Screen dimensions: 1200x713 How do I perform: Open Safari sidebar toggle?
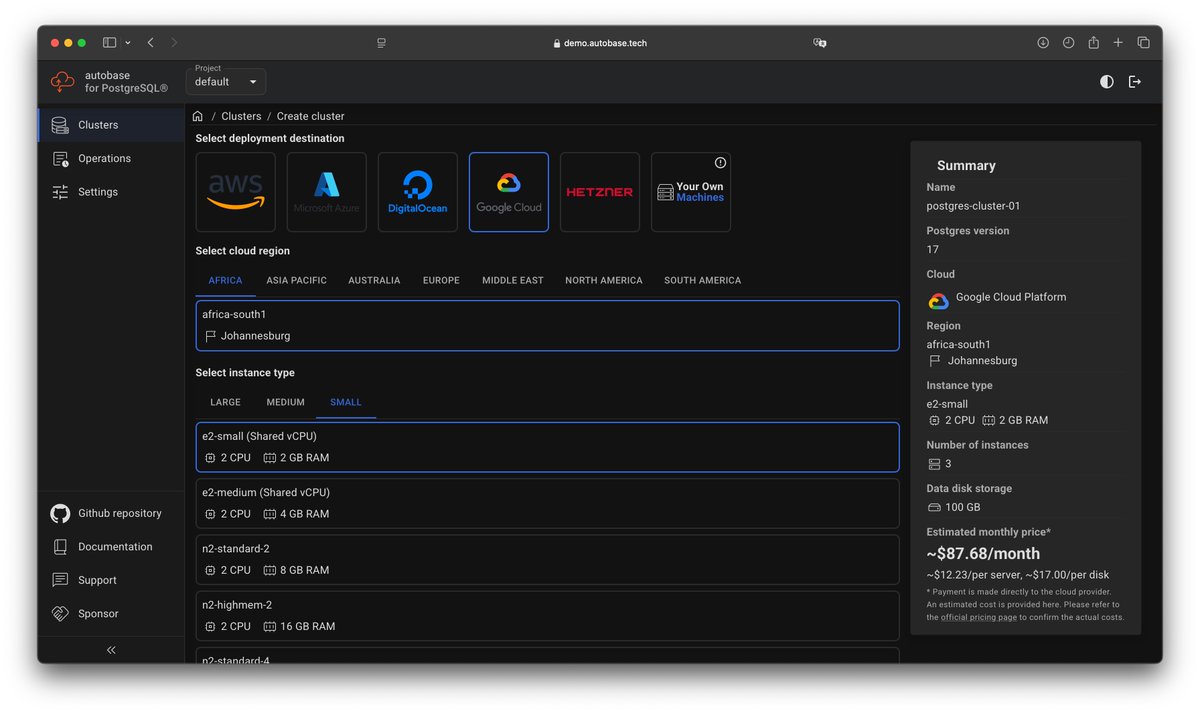coord(109,43)
